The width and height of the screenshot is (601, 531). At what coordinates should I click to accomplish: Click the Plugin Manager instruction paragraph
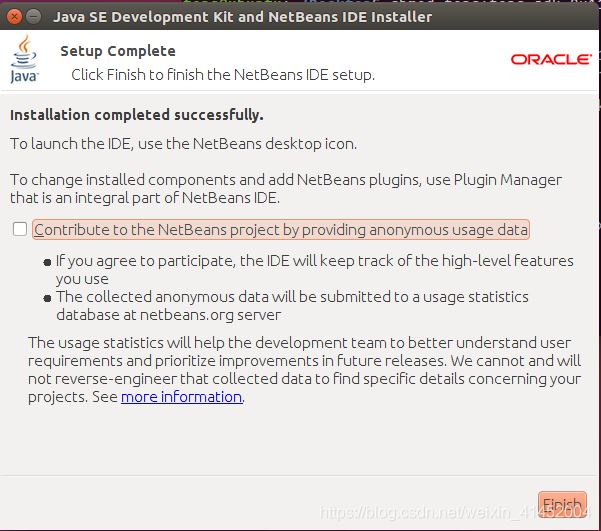click(x=286, y=188)
